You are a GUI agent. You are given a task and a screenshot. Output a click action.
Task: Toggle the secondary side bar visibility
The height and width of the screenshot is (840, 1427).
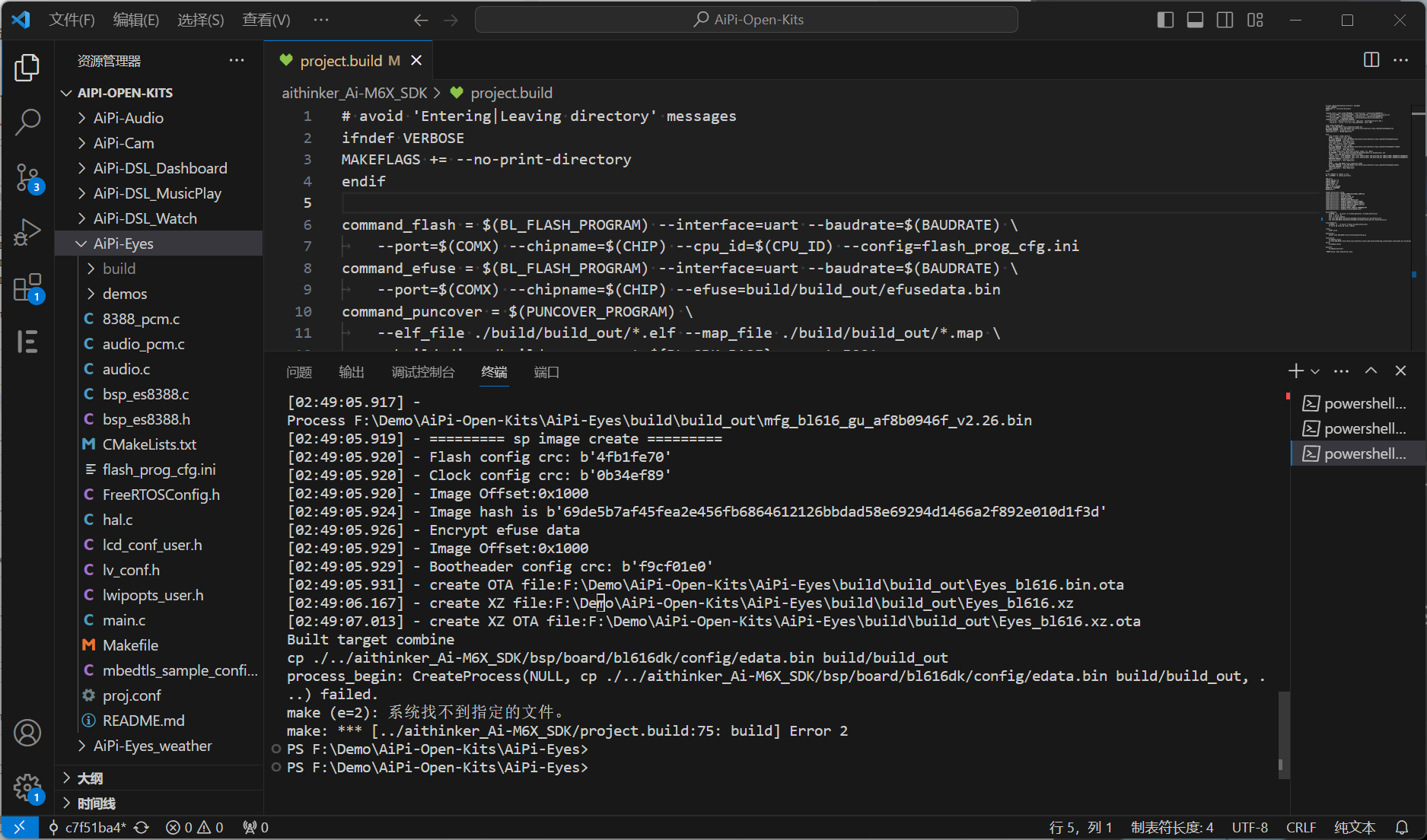(x=1225, y=21)
